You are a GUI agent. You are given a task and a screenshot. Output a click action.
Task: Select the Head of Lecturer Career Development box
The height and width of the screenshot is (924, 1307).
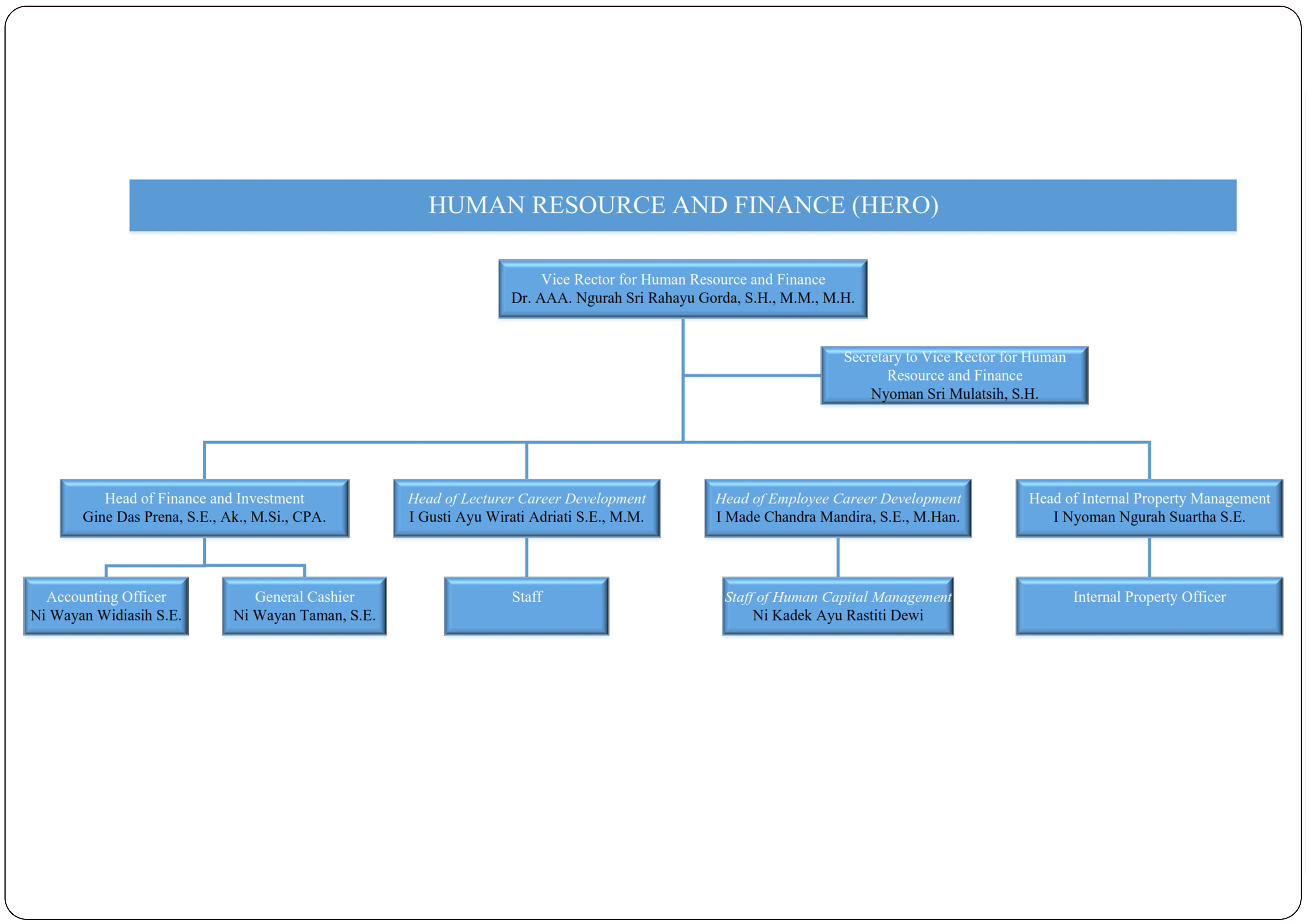coord(526,508)
